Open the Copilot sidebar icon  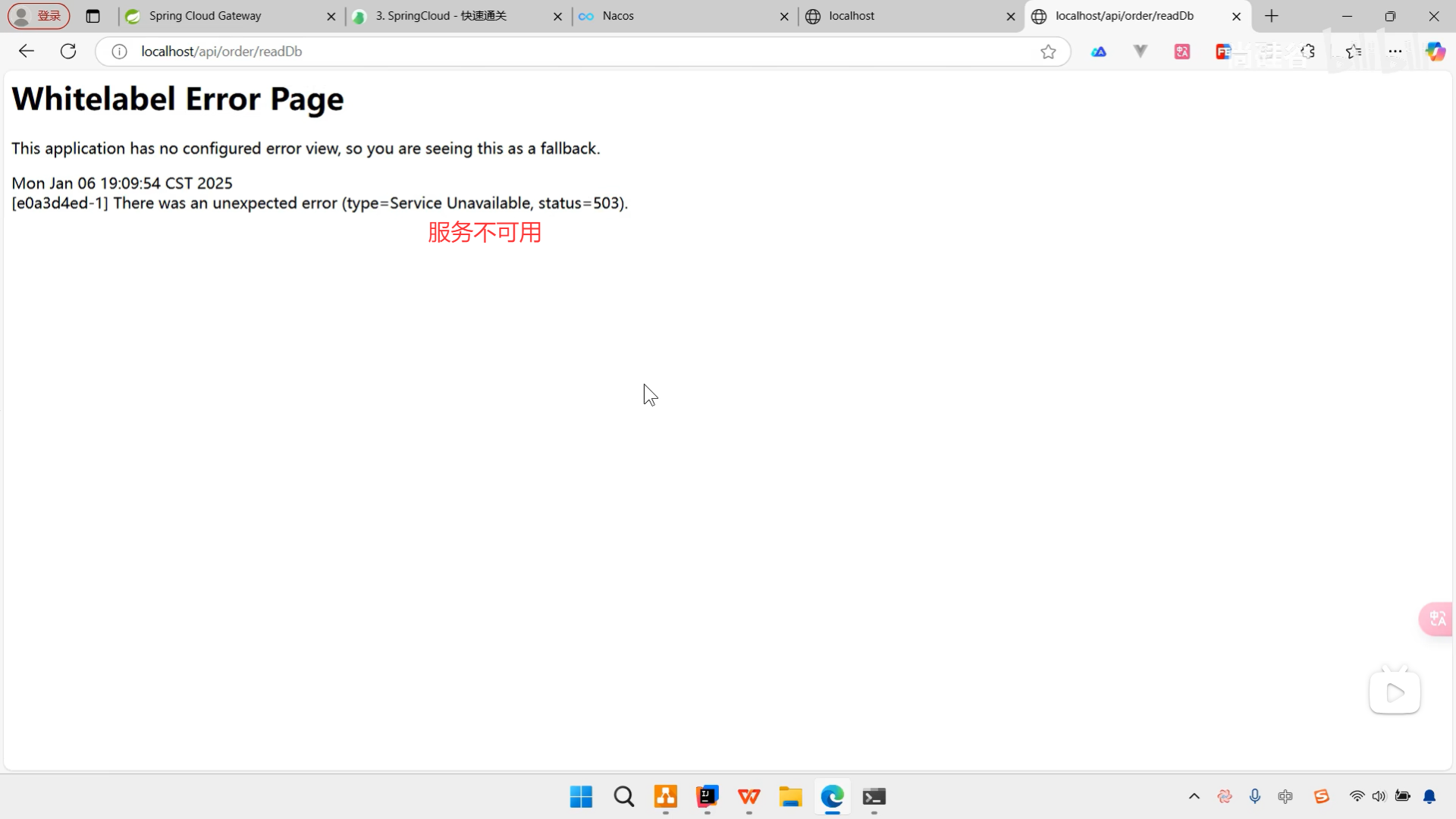point(1435,52)
